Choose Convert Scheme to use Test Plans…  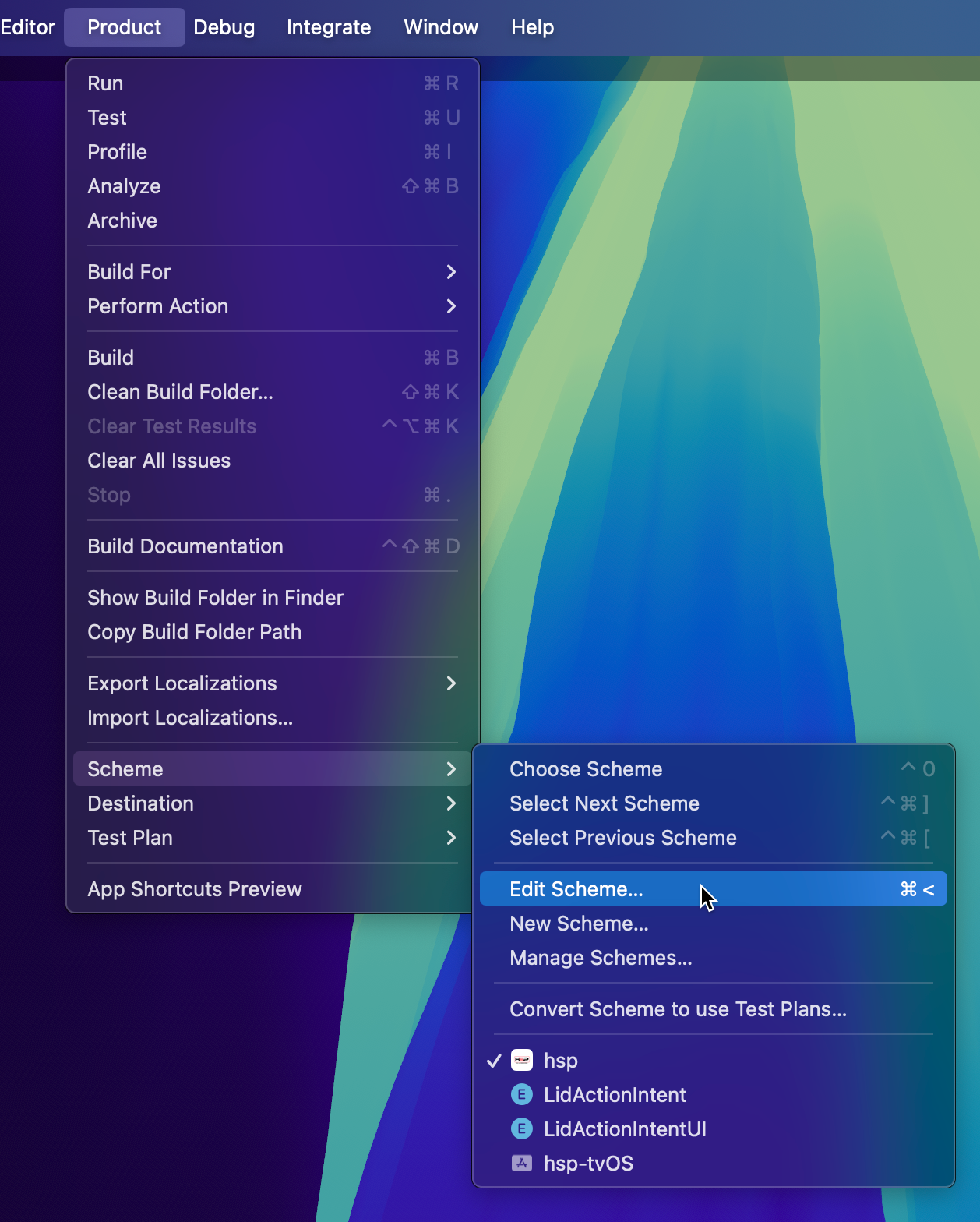pyautogui.click(x=714, y=1009)
